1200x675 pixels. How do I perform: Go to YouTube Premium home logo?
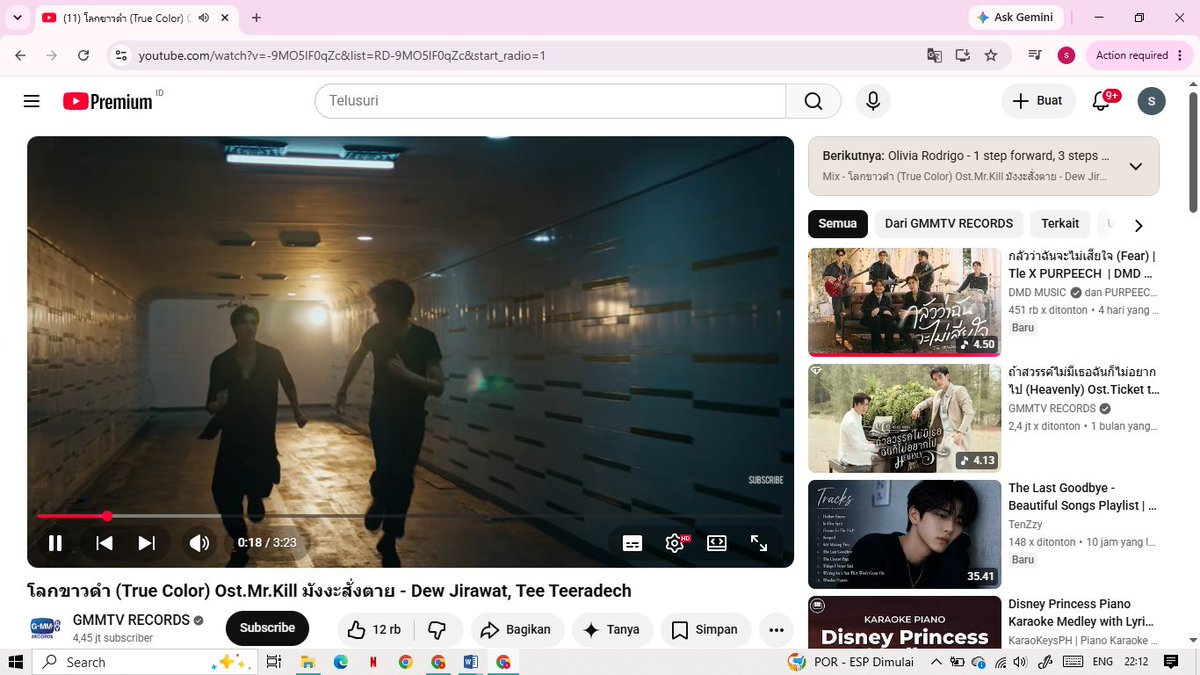(x=108, y=101)
